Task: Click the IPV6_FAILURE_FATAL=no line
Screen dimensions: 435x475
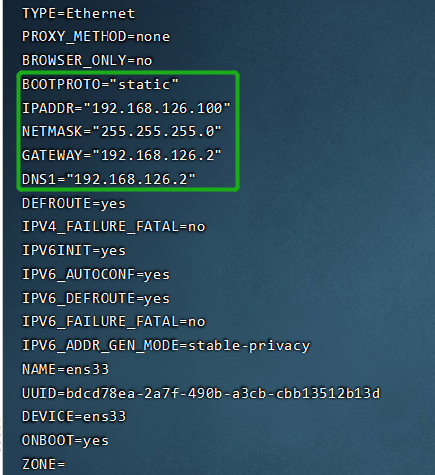Action: coord(113,322)
